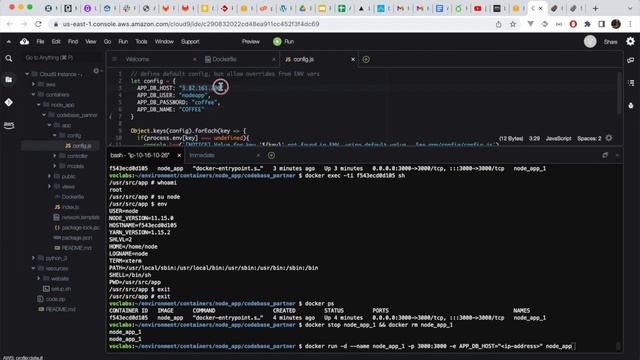Viewport: 640px width, 360px height.
Task: Expand the views folder
Action: point(49,187)
